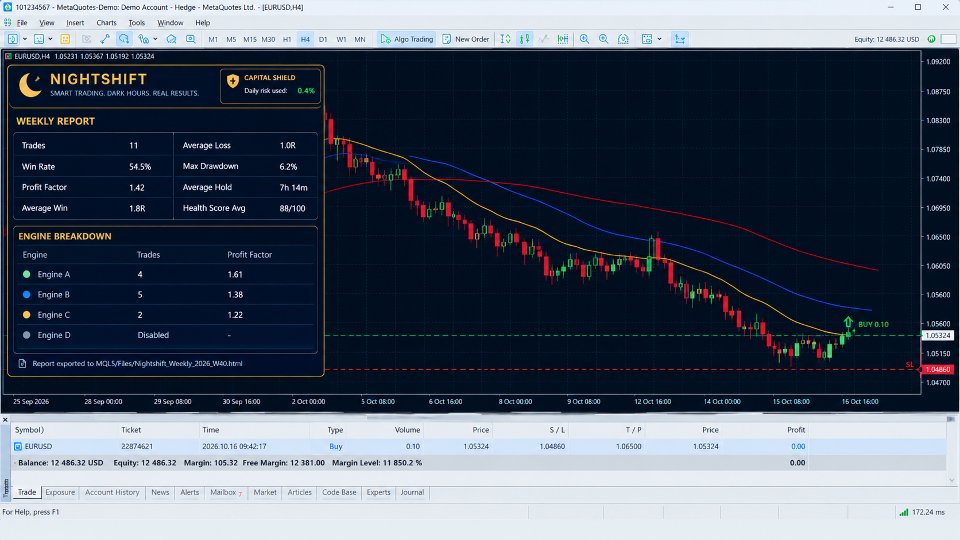
Task: Click the green status icon beside Equity
Action: pos(931,39)
